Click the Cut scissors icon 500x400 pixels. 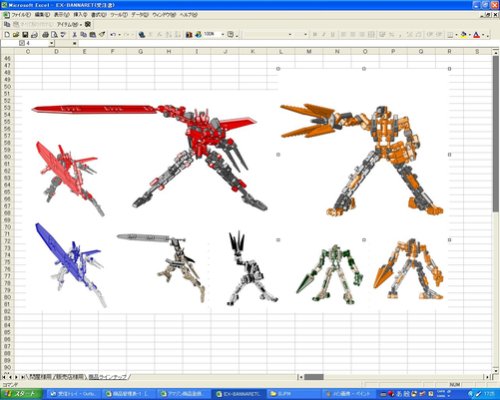75,34
